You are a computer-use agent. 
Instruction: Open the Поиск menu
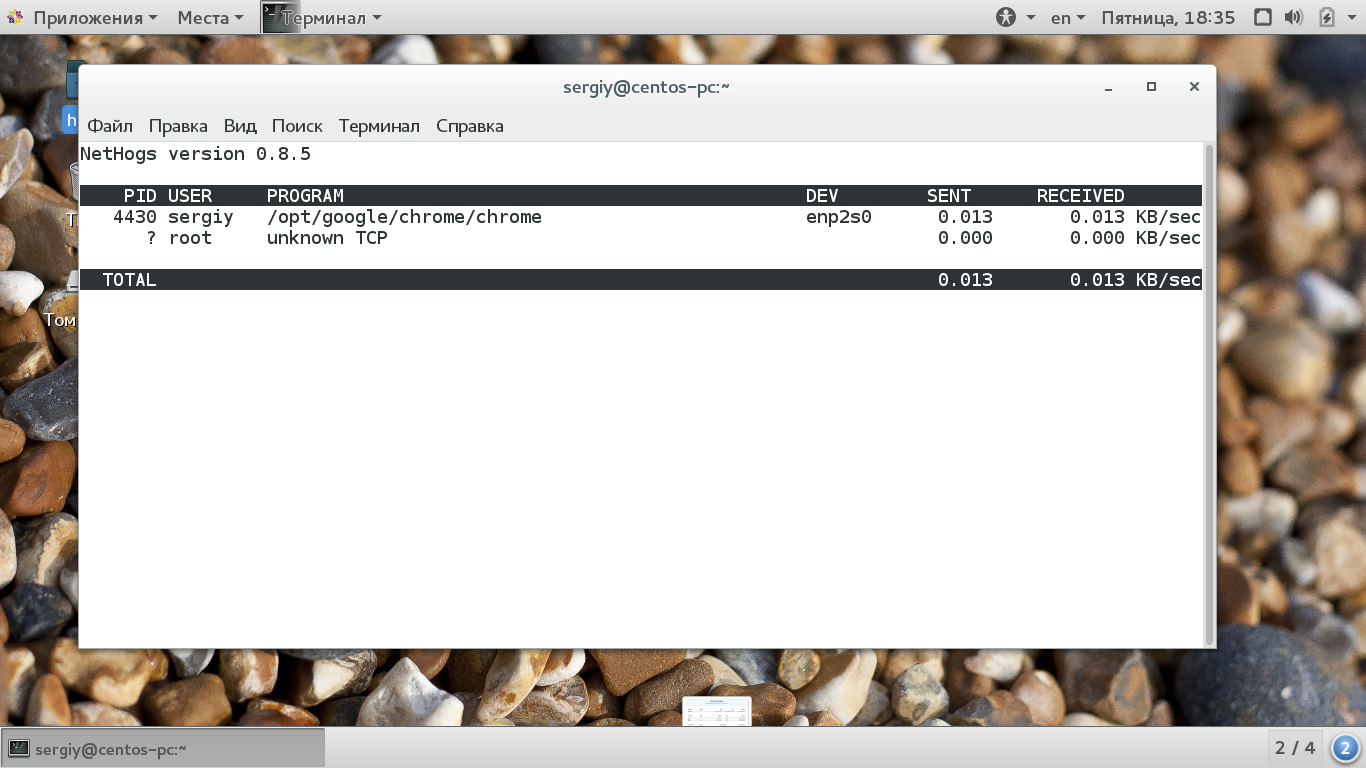pos(297,126)
